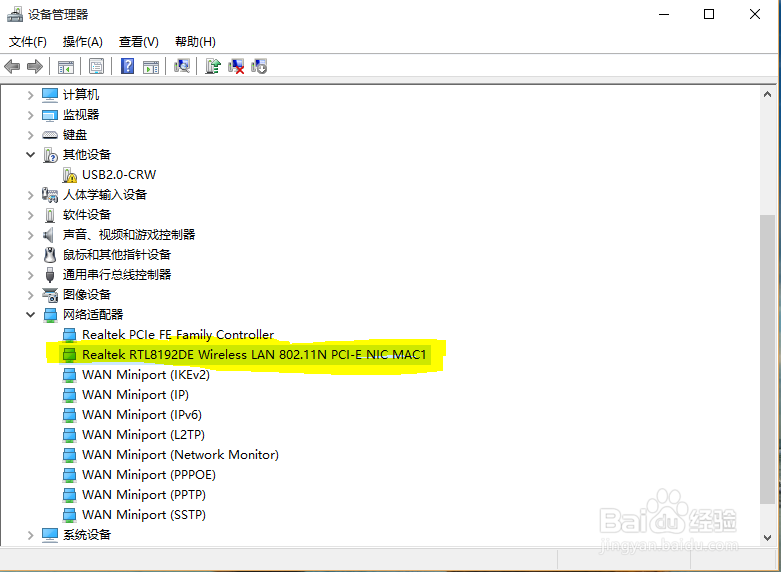
Task: Expand the 系统设备 node
Action: pyautogui.click(x=30, y=535)
